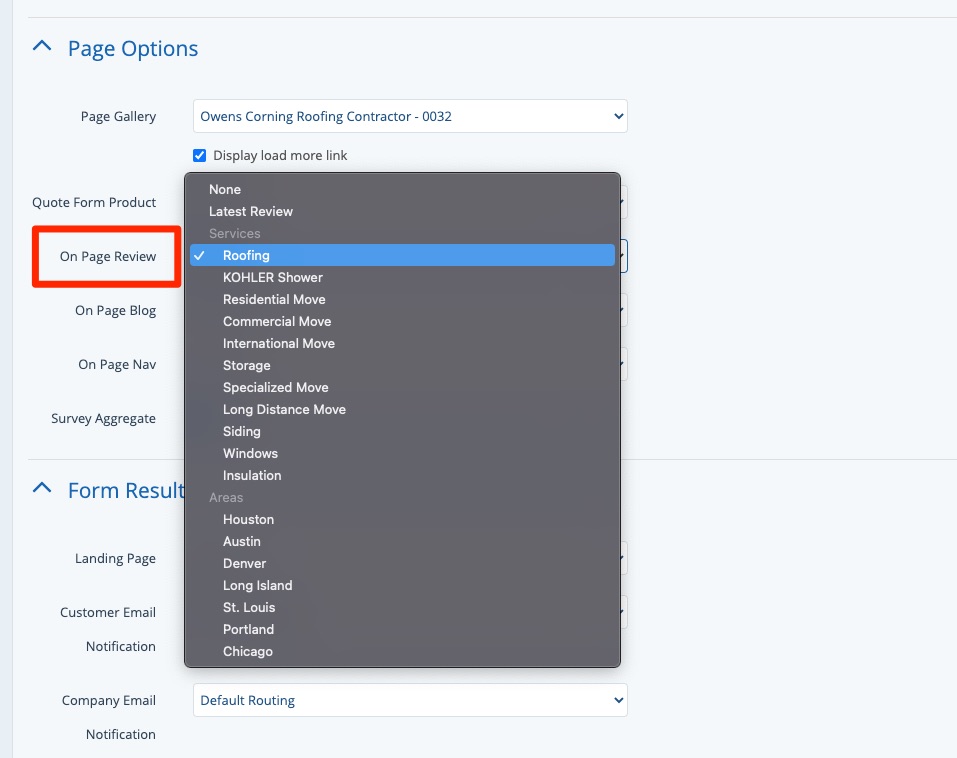Select the checked Roofing option
The image size is (957, 758).
[246, 255]
